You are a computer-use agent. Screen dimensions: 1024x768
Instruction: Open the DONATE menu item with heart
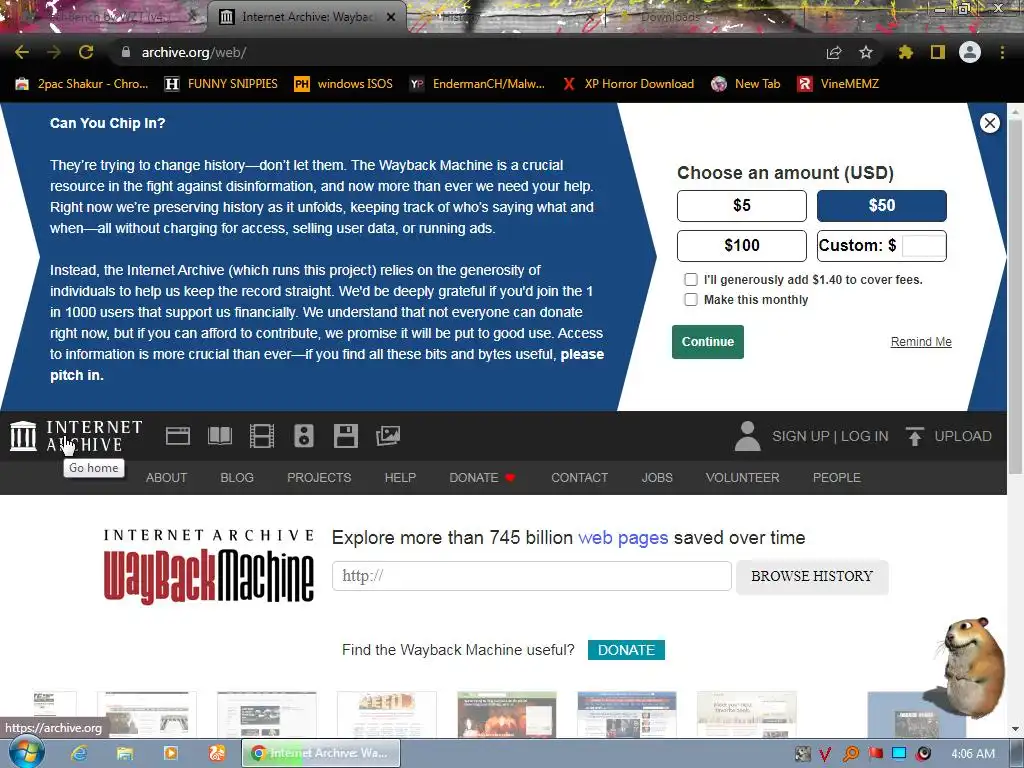[482, 477]
